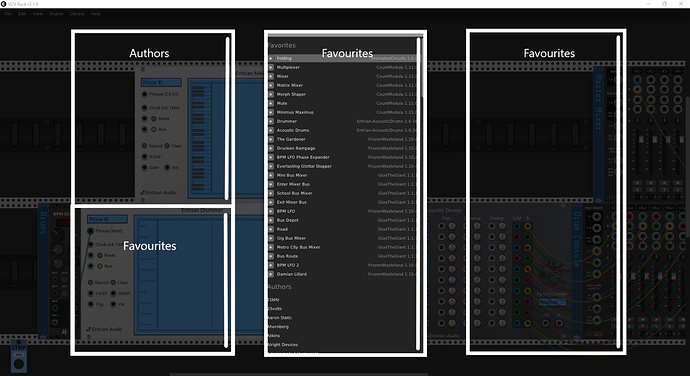Screen dimensions: 690x376
Task: Click the favorite icon beside Matrix Mixer
Action: (271, 85)
